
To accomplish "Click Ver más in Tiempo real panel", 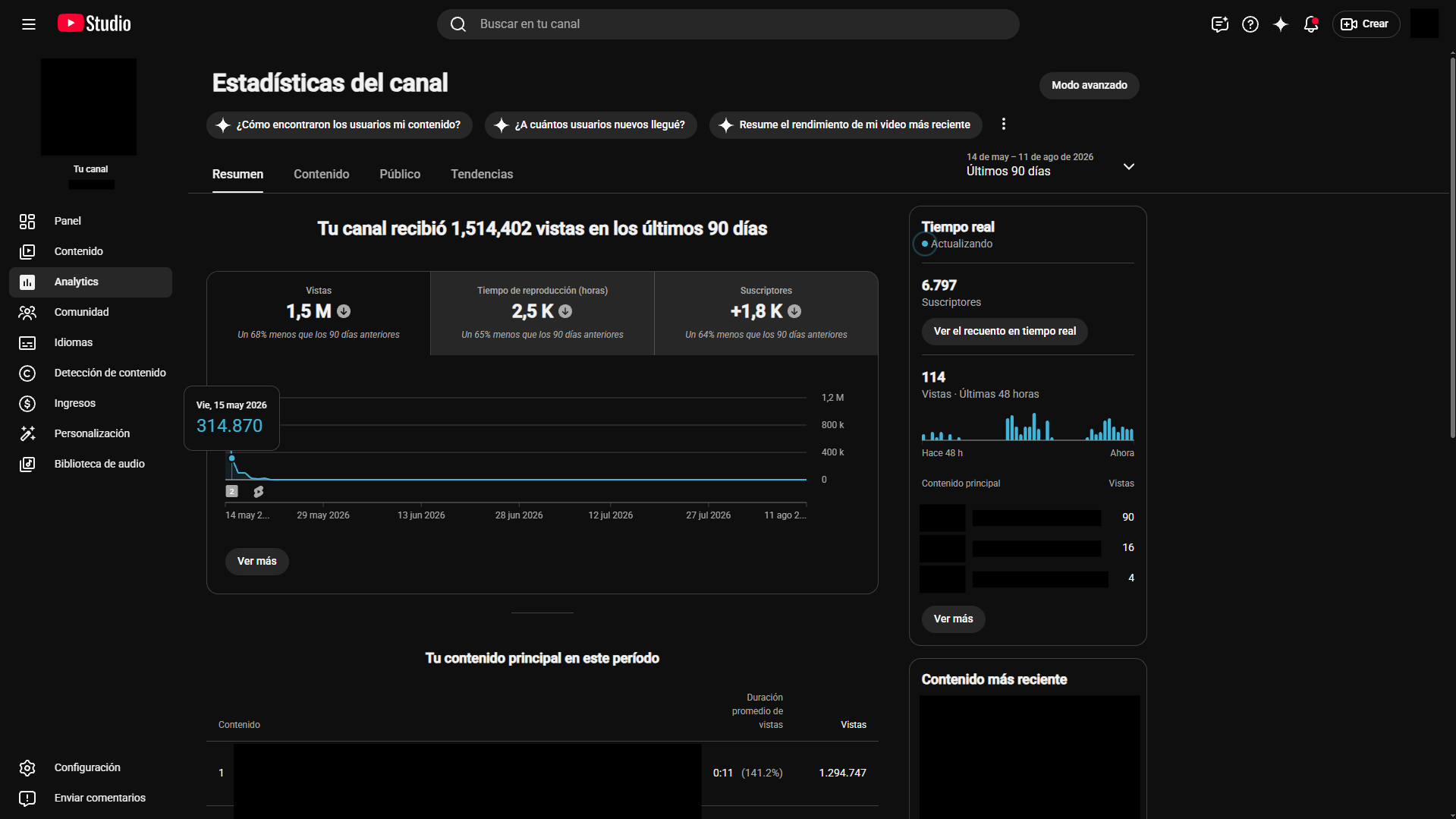I will click(x=954, y=619).
